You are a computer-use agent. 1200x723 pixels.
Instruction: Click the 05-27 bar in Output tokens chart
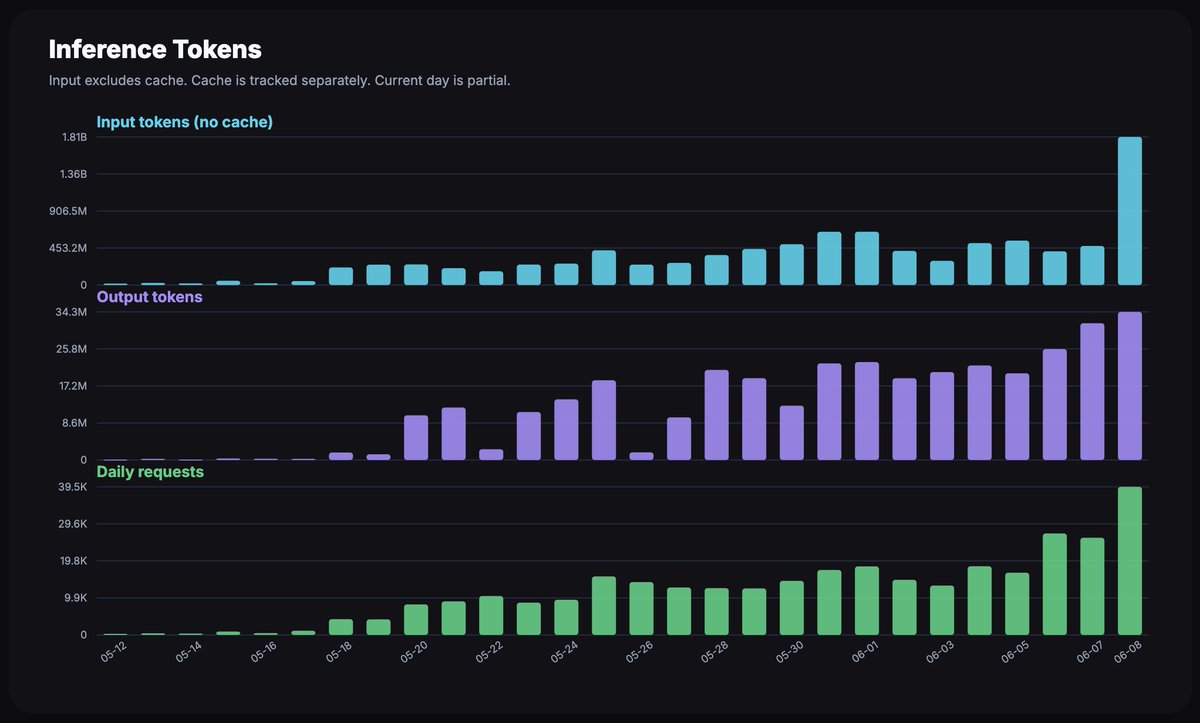679,439
